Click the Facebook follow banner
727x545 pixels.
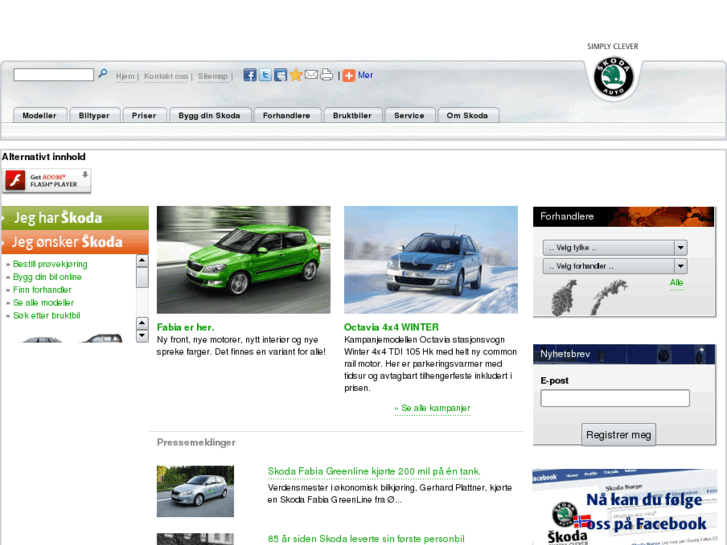pos(625,507)
